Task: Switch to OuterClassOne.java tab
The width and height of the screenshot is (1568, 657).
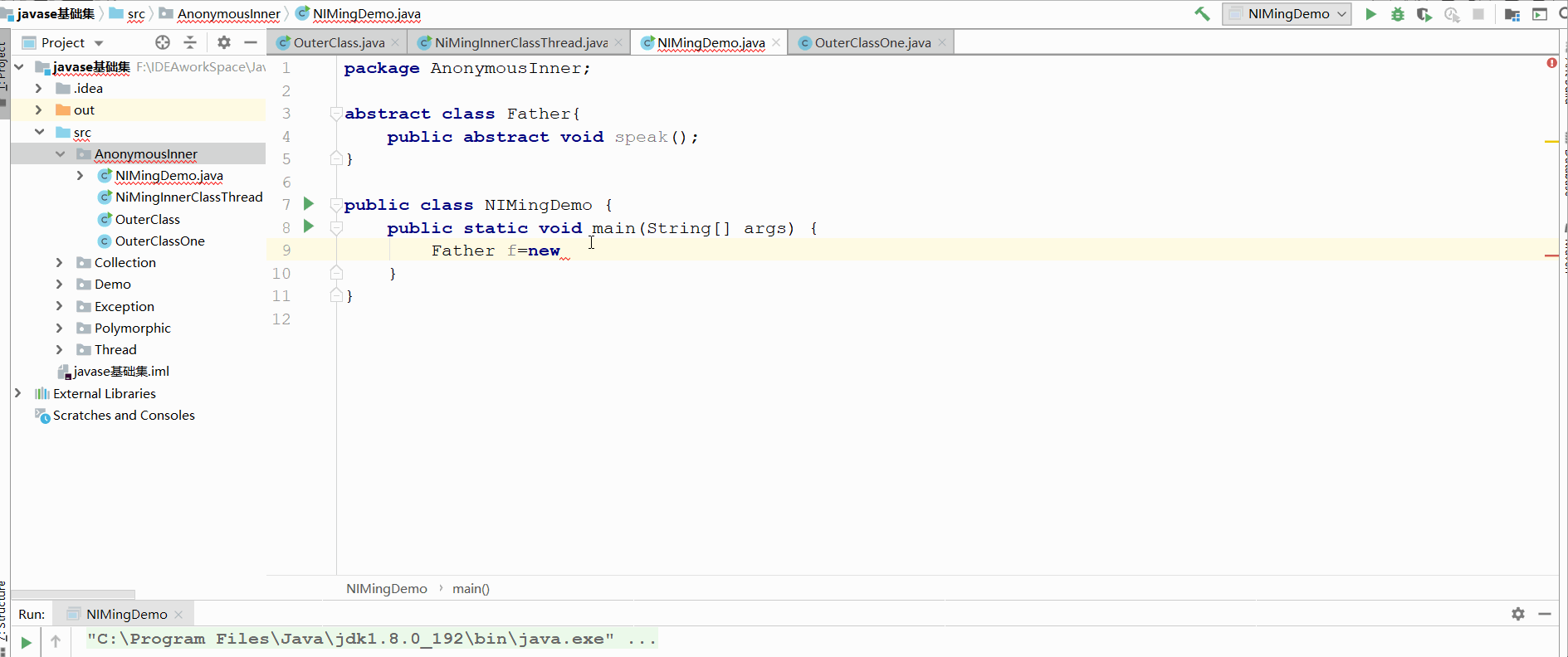Action: click(872, 42)
